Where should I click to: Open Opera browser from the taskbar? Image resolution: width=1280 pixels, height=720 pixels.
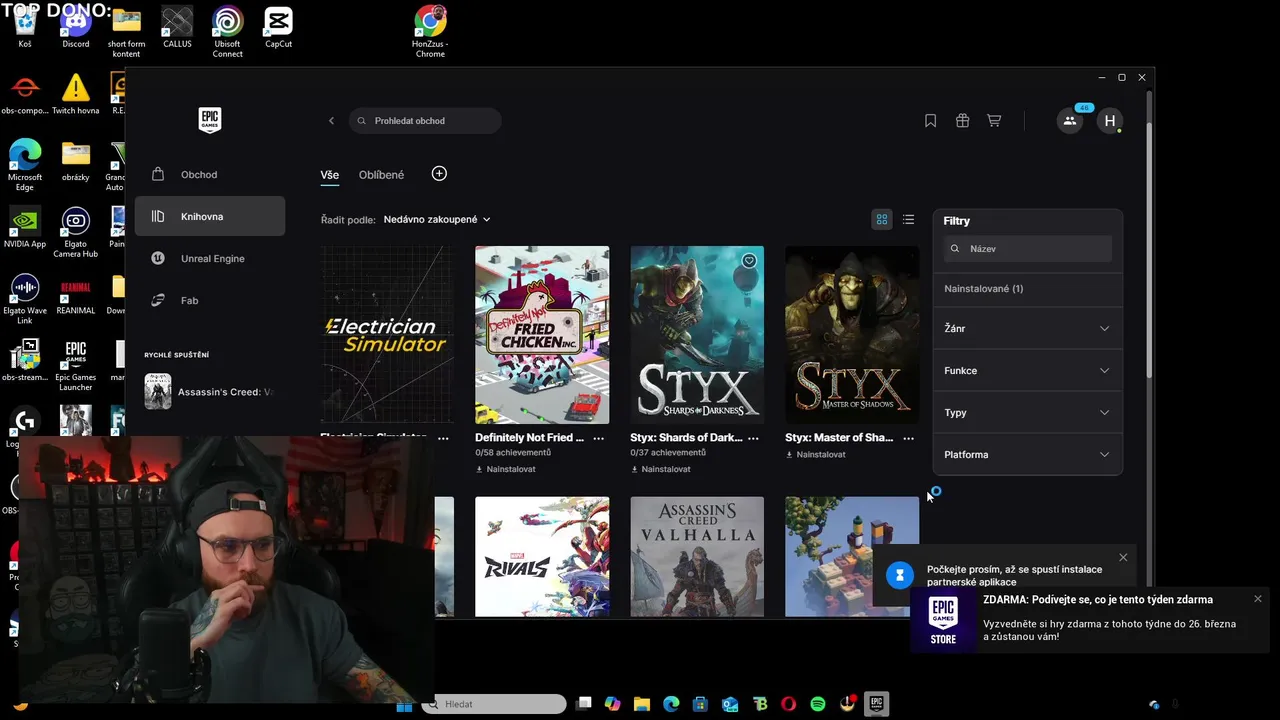(x=788, y=704)
